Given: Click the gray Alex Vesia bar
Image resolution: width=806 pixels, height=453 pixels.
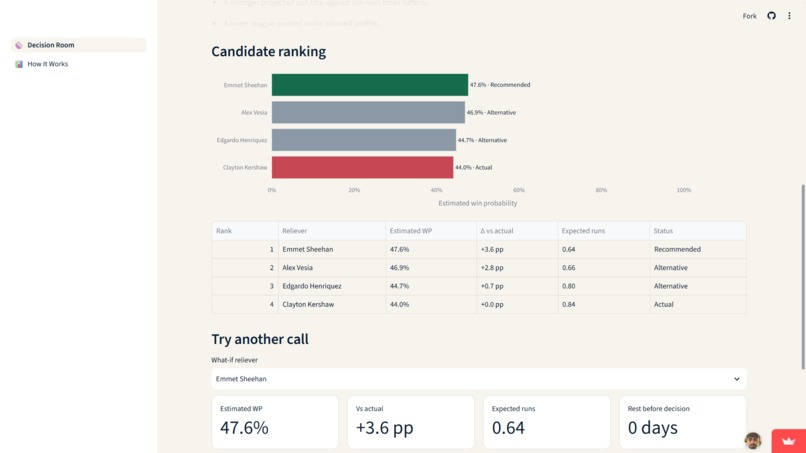Looking at the screenshot, I should tap(368, 112).
